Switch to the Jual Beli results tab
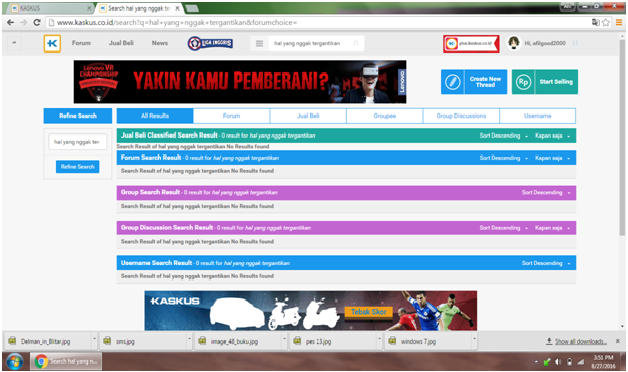This screenshot has height=372, width=628. (x=308, y=116)
